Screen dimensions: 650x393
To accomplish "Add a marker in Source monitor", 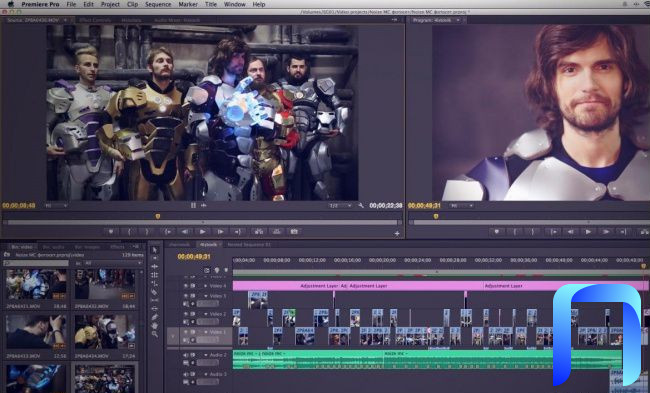I will click(111, 232).
